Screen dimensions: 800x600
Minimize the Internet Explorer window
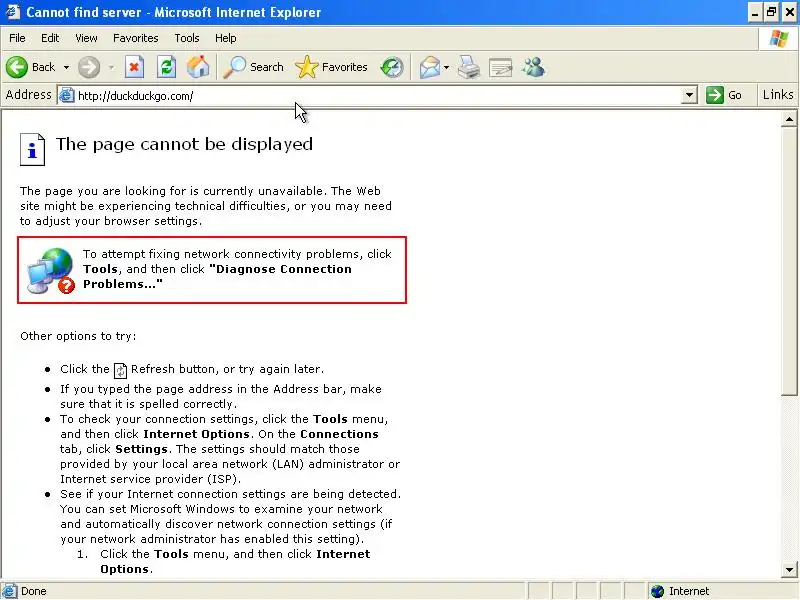(755, 12)
